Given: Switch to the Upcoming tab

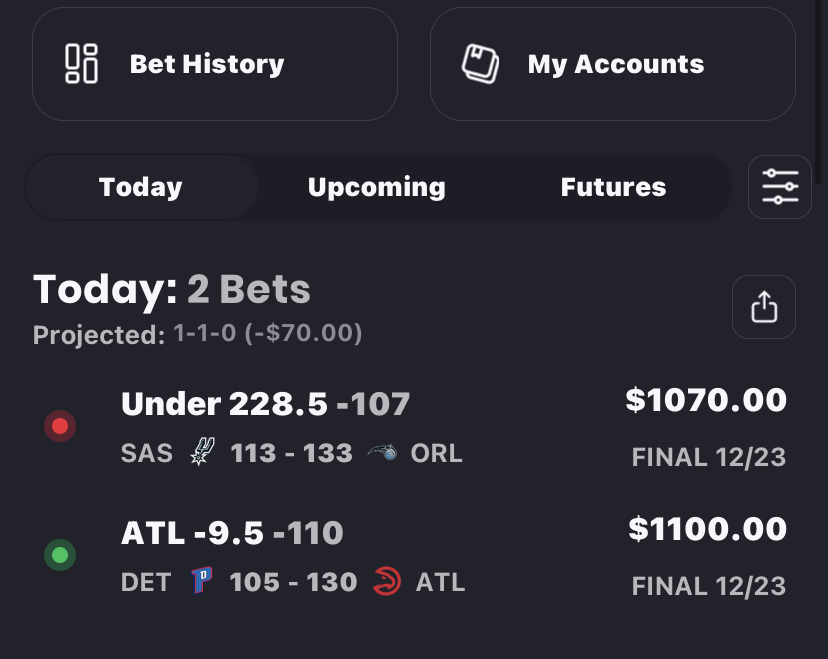Looking at the screenshot, I should 377,187.
